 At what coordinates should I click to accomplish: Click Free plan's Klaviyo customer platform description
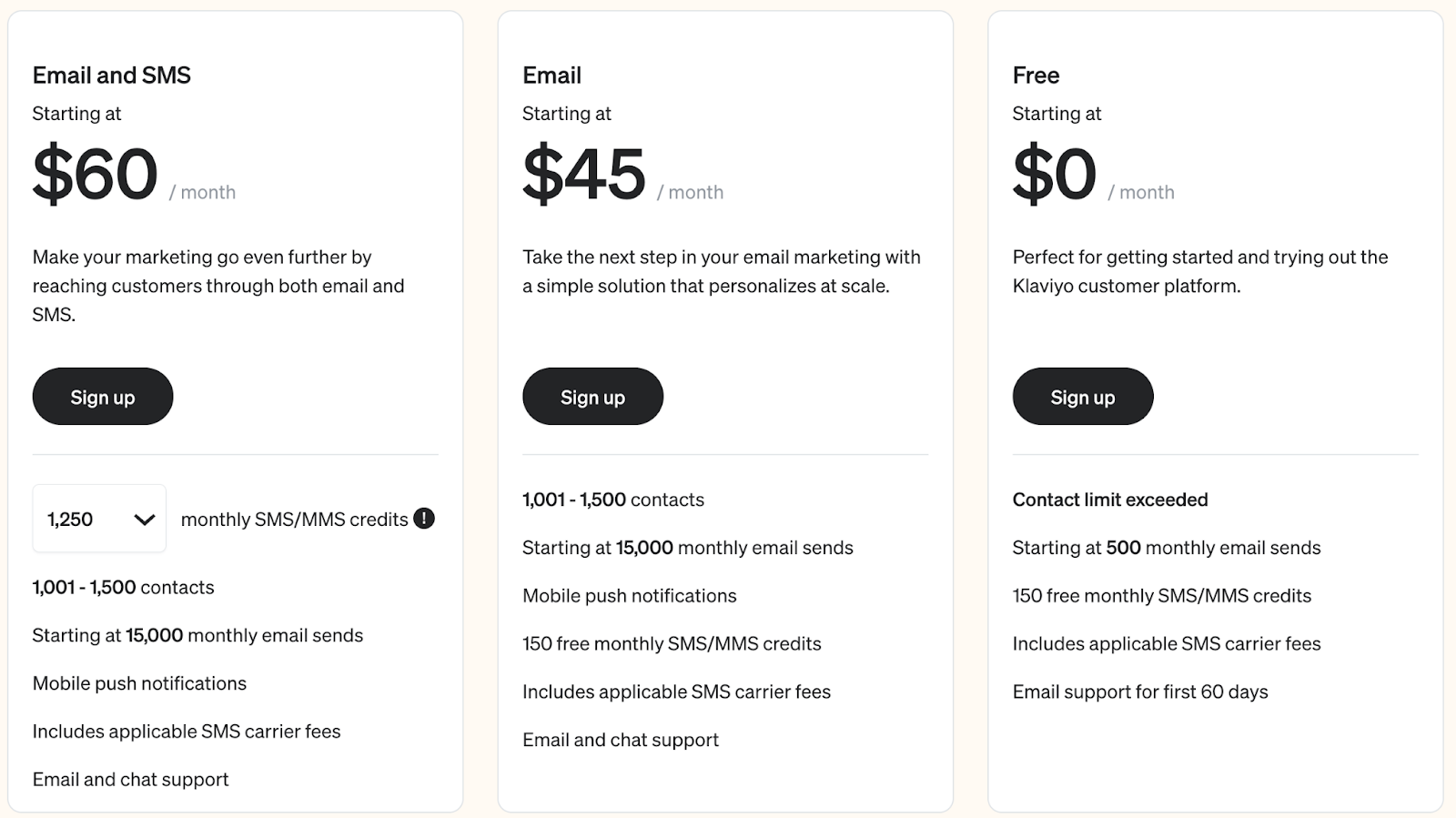click(x=1200, y=271)
